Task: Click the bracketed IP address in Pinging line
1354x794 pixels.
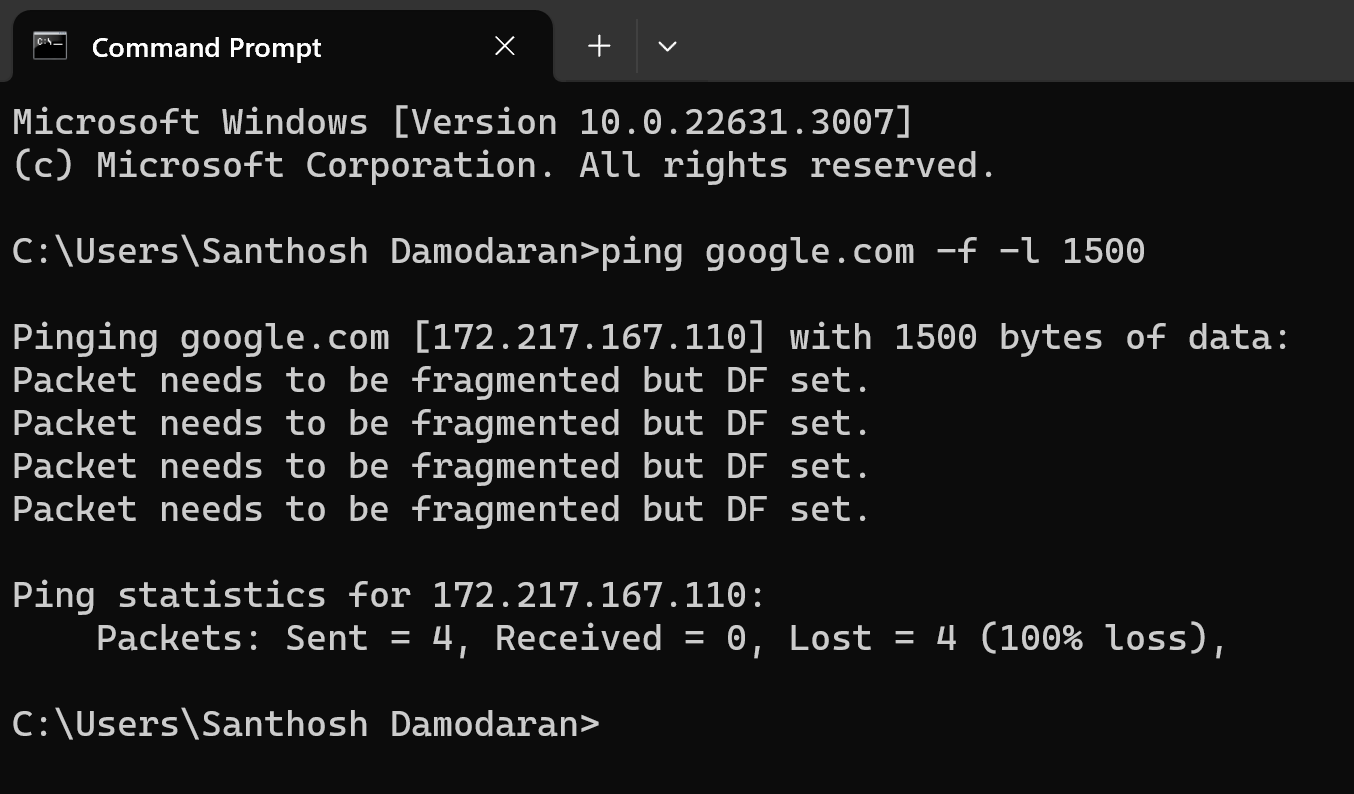Action: [x=589, y=338]
